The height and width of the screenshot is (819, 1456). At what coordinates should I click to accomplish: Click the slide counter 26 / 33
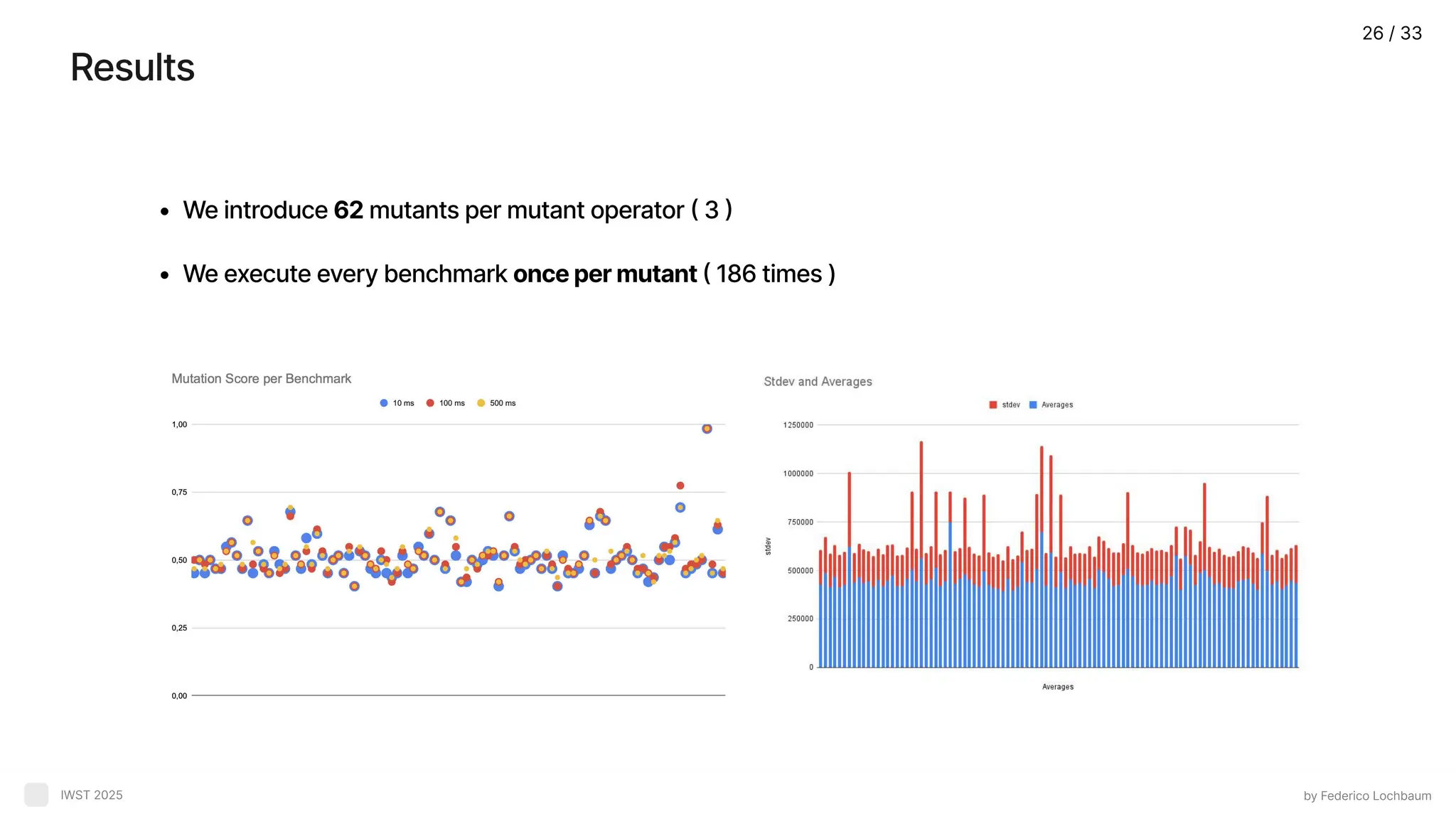click(1391, 33)
